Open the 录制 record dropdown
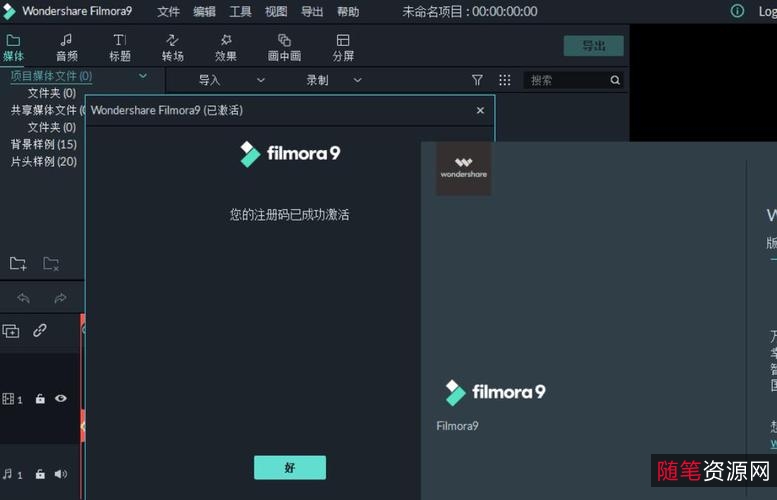This screenshot has width=777, height=500. [x=334, y=80]
